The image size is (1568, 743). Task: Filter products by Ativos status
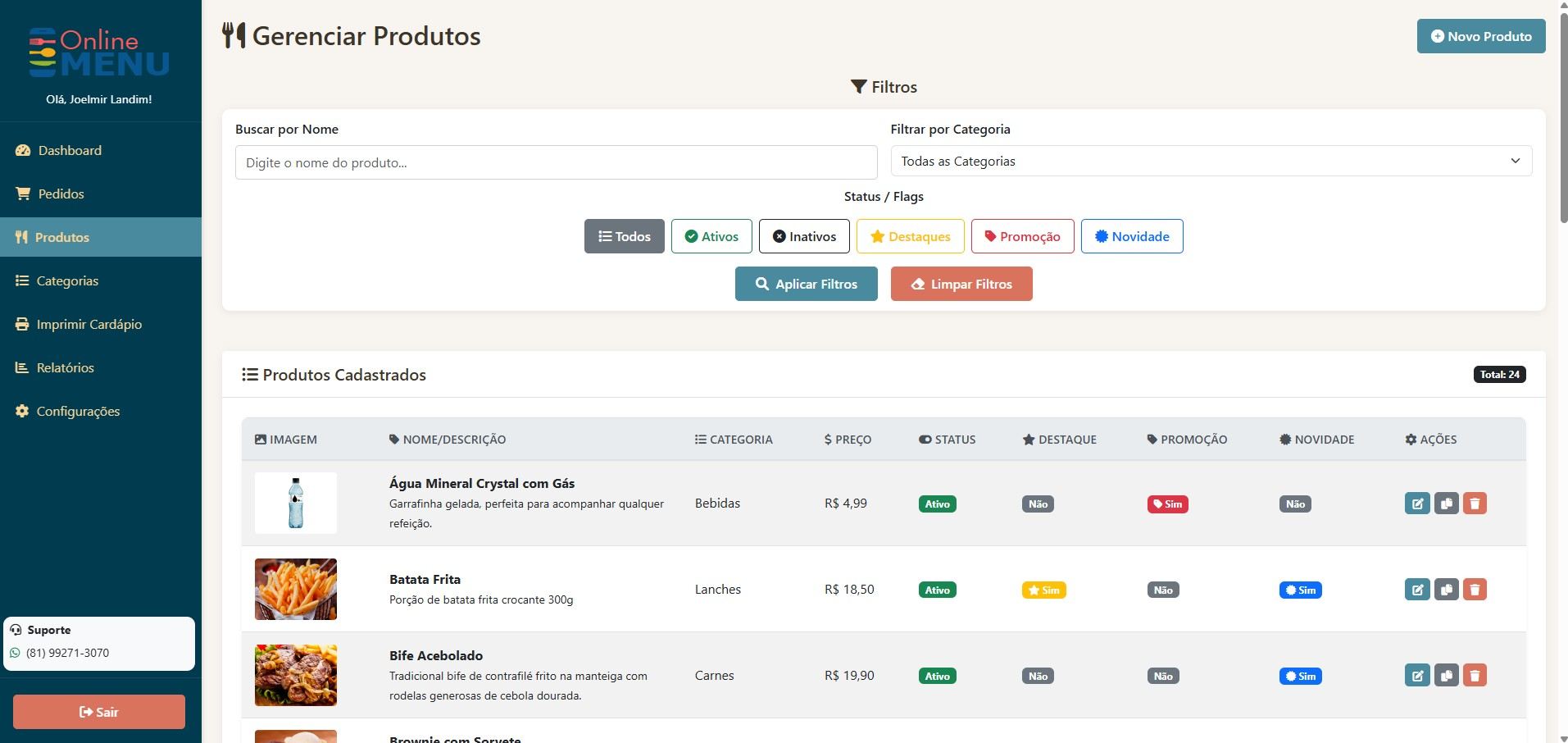point(711,236)
